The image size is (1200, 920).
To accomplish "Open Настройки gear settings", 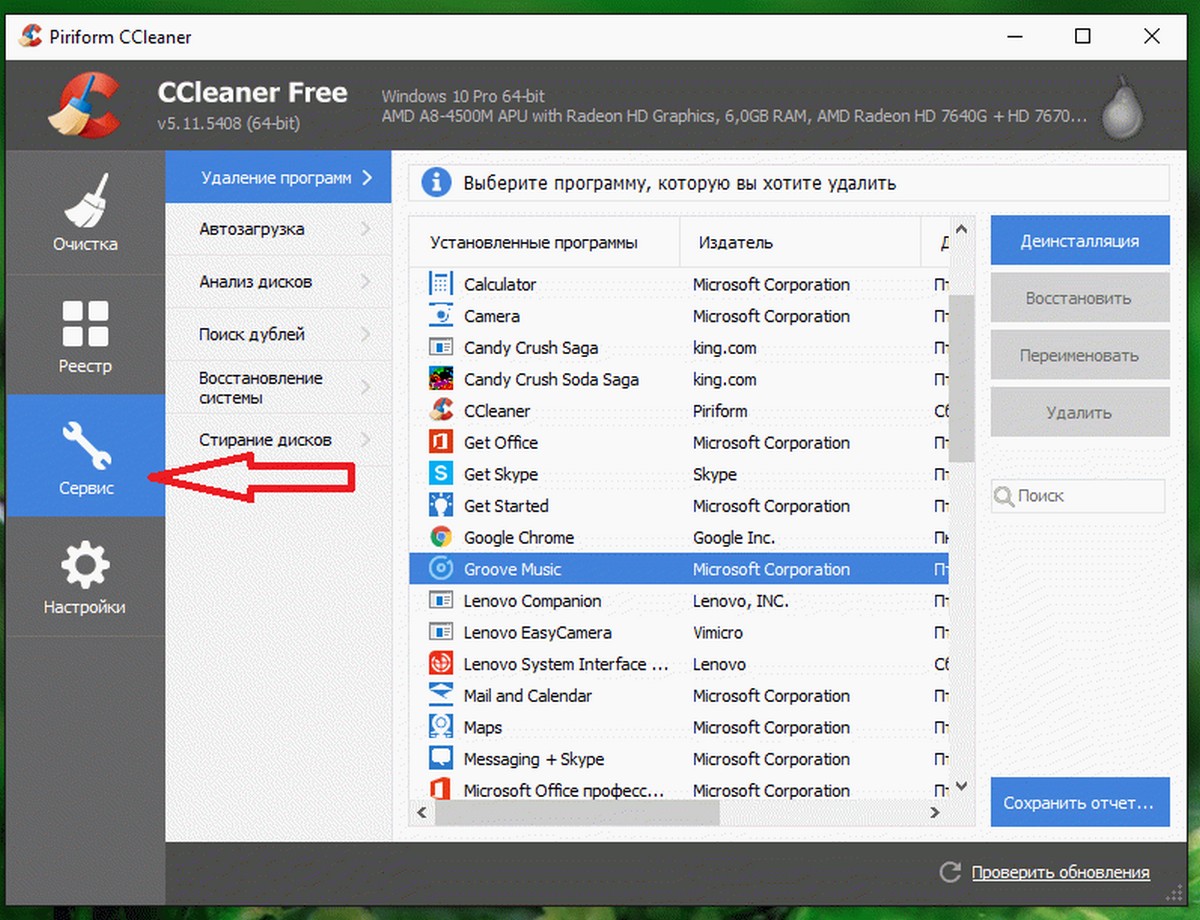I will pyautogui.click(x=85, y=576).
